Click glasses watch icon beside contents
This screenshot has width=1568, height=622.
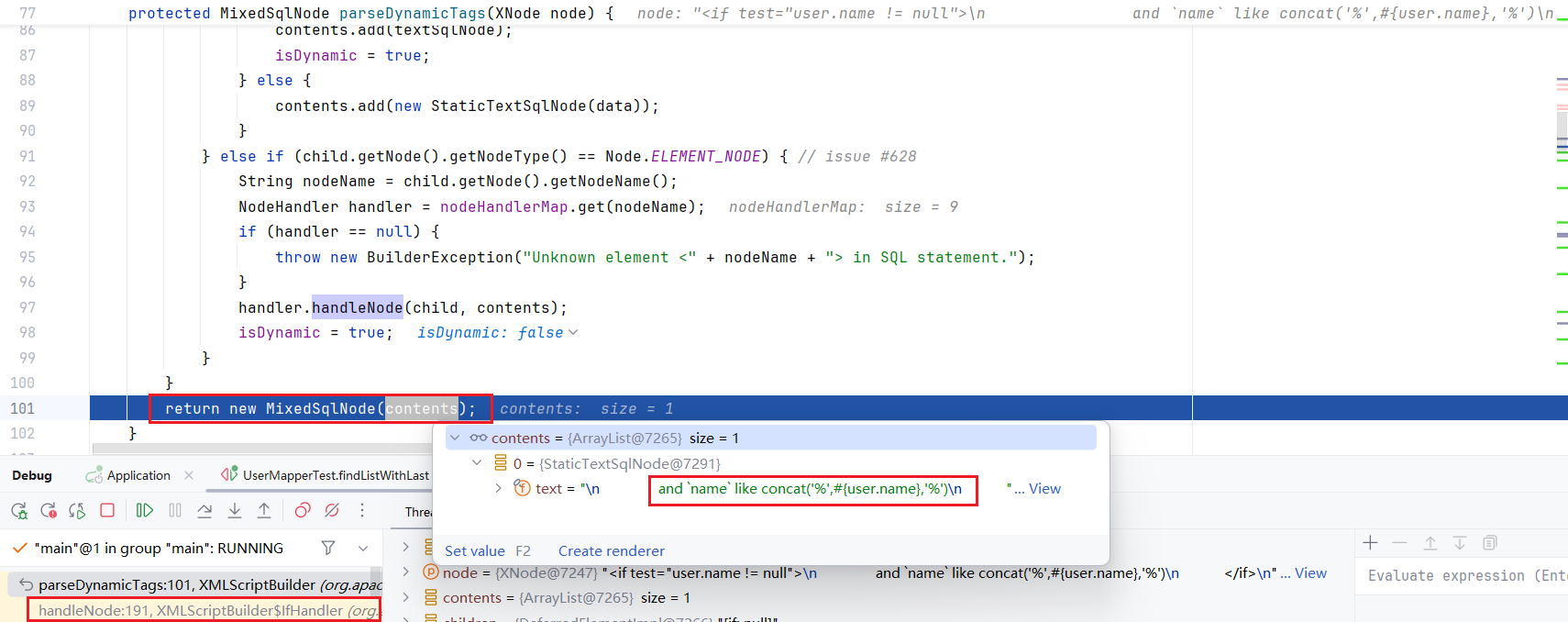pos(479,438)
